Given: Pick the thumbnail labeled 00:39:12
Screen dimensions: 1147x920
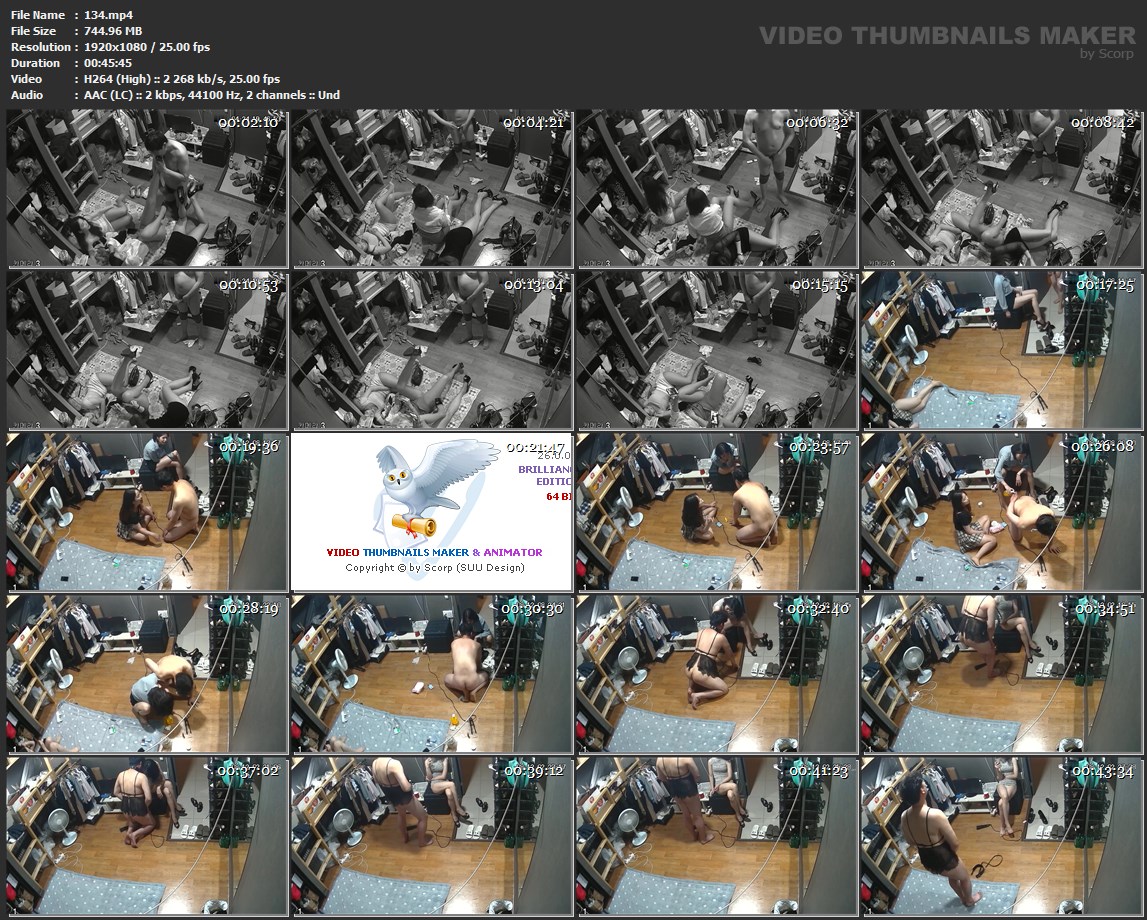Looking at the screenshot, I should tap(432, 836).
